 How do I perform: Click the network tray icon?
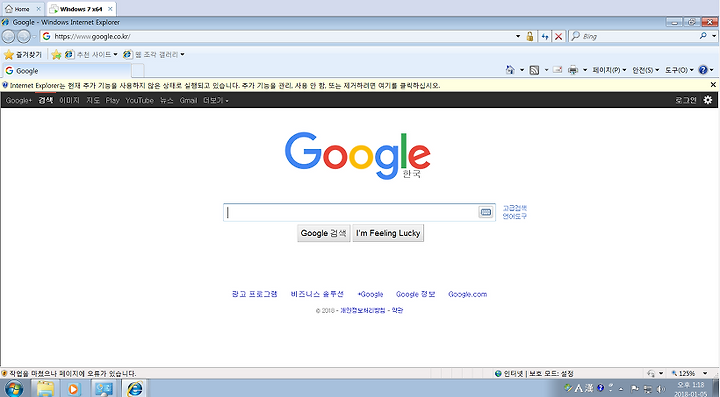tap(648, 389)
